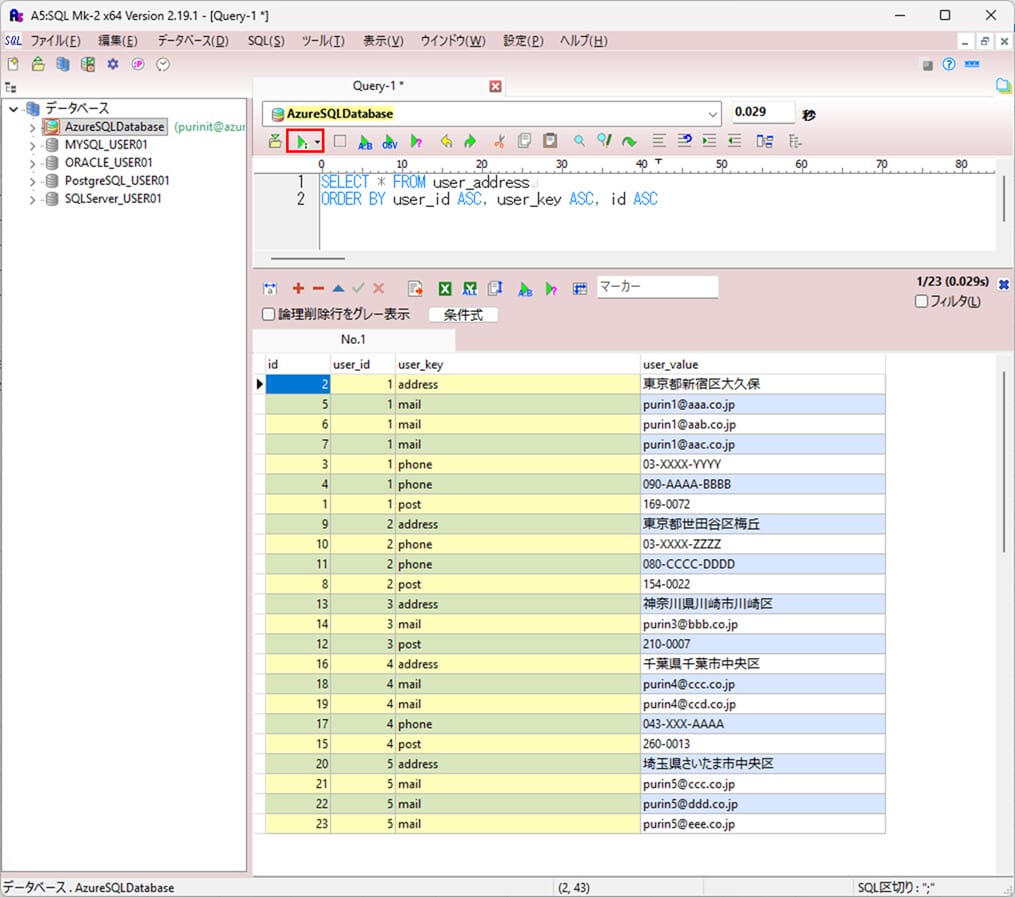Click the blue gear icon in the main toolbar

tap(113, 64)
